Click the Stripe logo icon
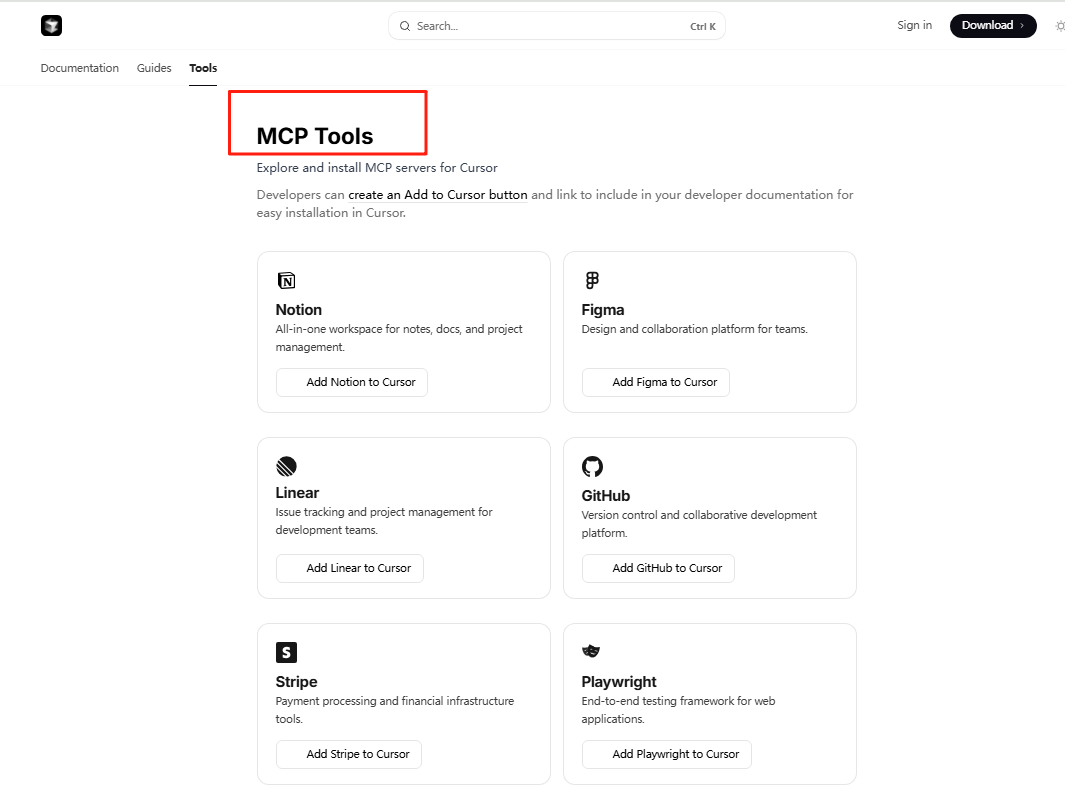This screenshot has height=798, width=1065. click(287, 652)
